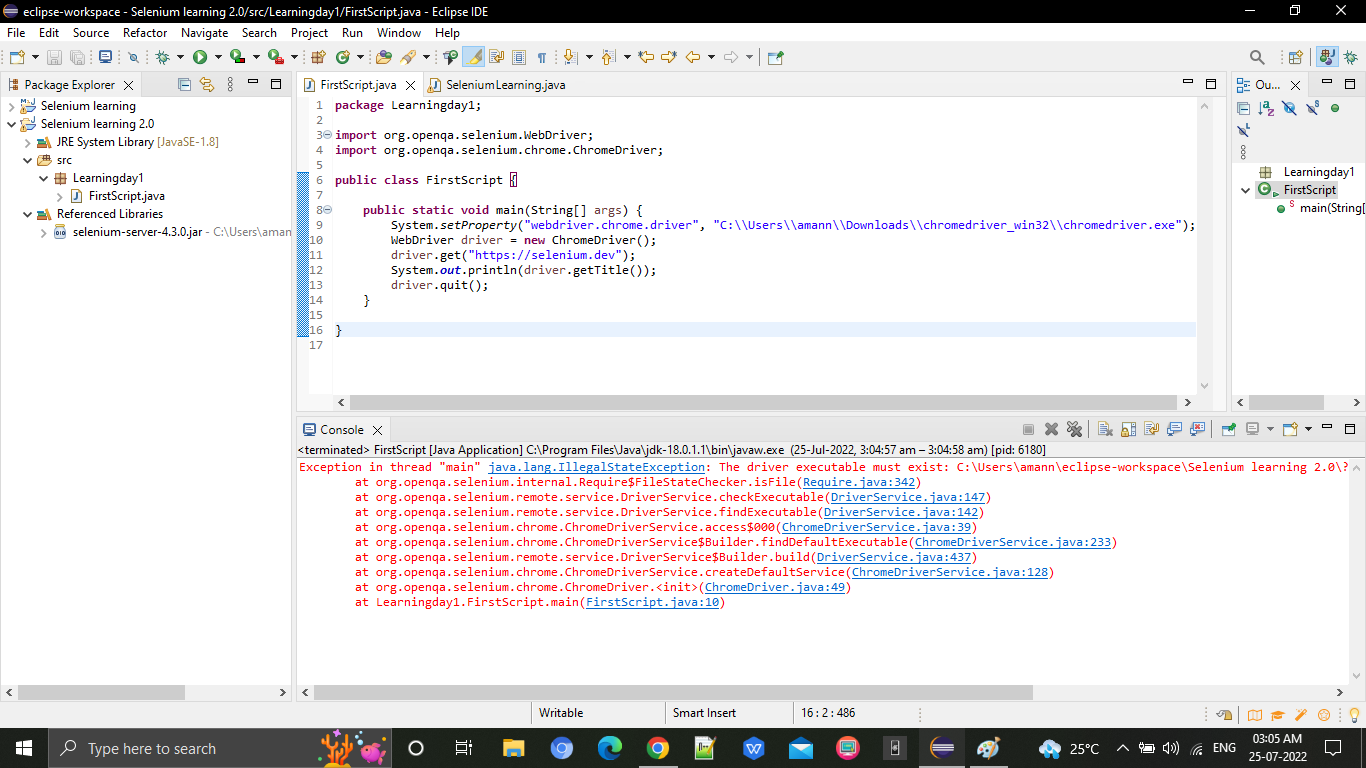Toggle Hide Non-Public Members in Outline
This screenshot has width=1366, height=768.
[1335, 108]
